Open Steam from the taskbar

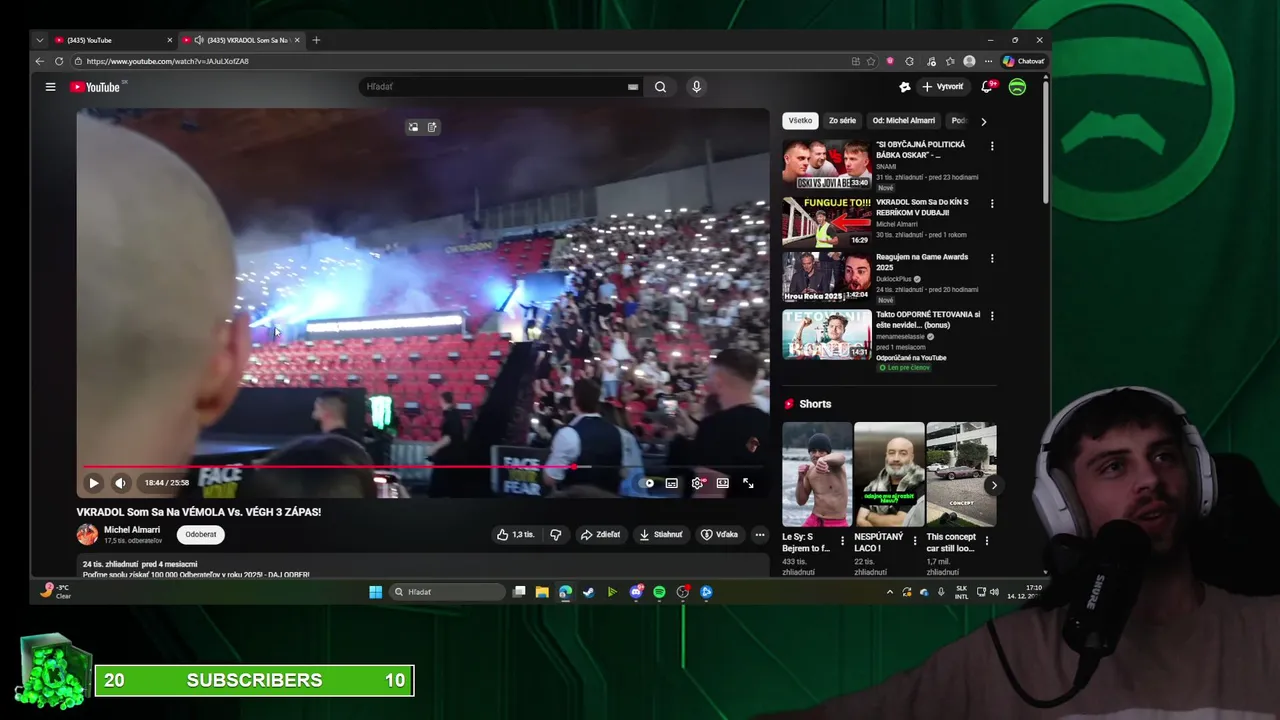click(588, 592)
